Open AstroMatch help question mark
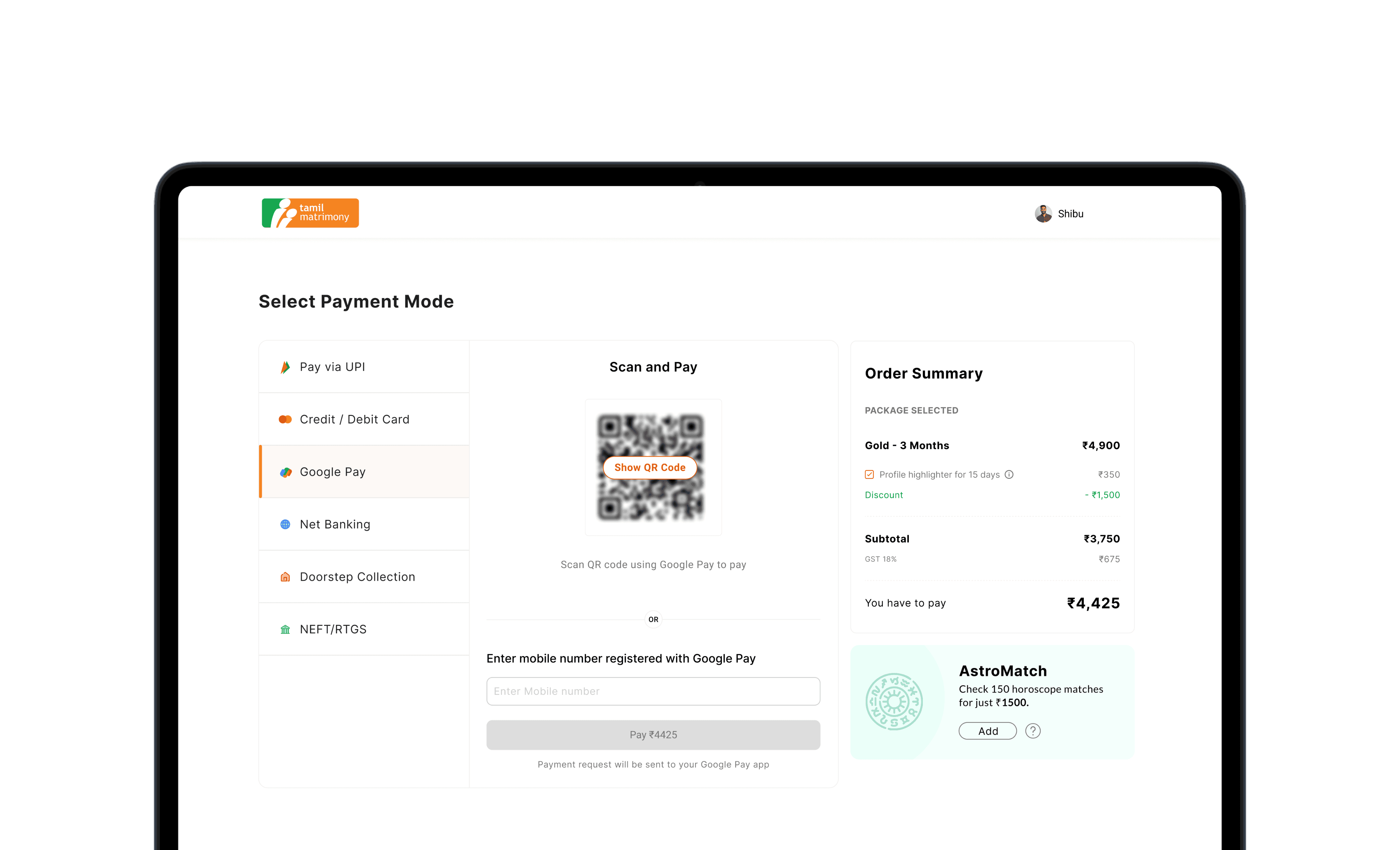The height and width of the screenshot is (850, 1400). 1033,731
